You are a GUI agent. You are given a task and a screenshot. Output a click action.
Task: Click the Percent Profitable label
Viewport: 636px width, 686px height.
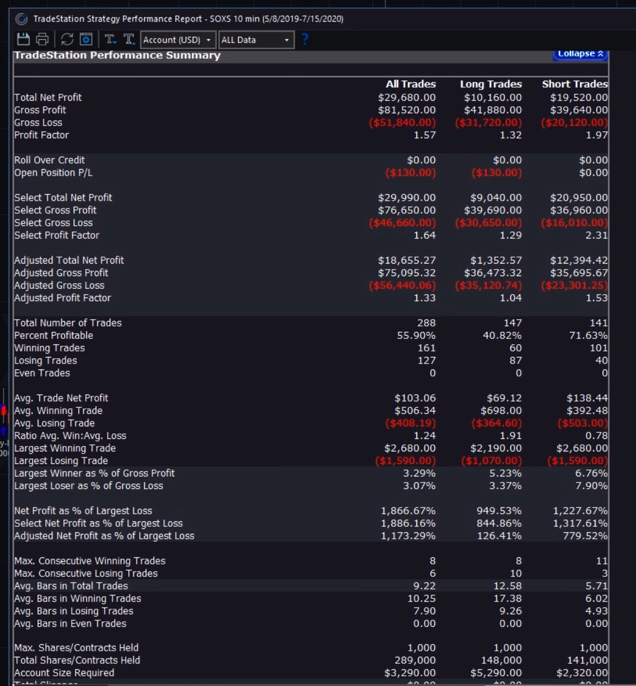[53, 335]
